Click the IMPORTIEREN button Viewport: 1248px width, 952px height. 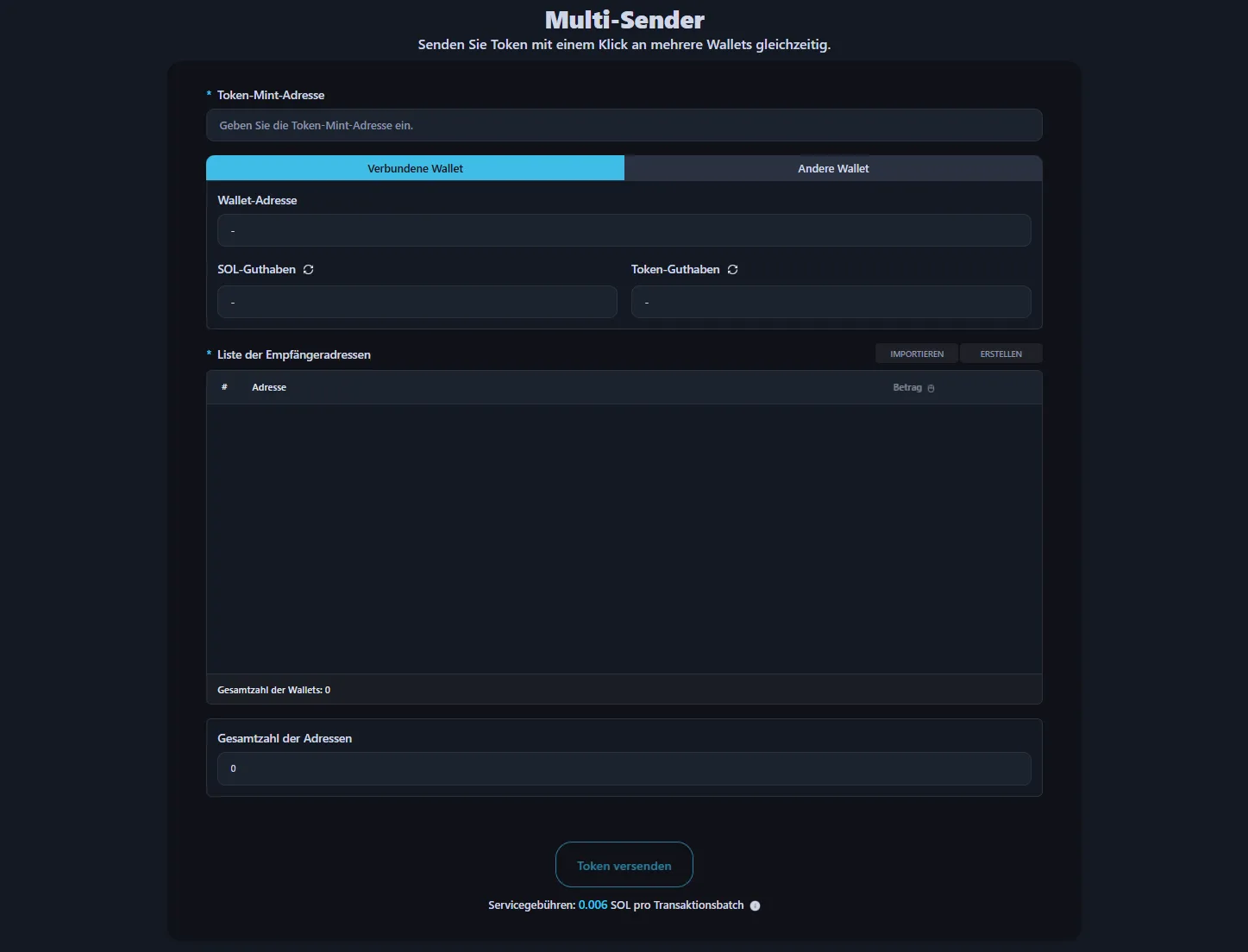[917, 354]
